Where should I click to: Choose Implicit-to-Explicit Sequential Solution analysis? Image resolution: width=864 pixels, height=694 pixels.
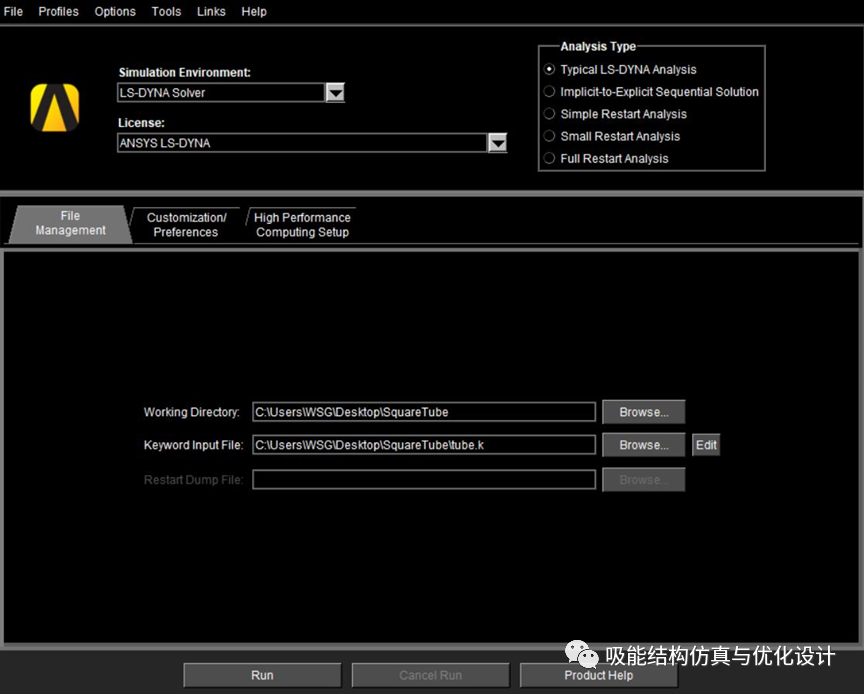[x=549, y=91]
